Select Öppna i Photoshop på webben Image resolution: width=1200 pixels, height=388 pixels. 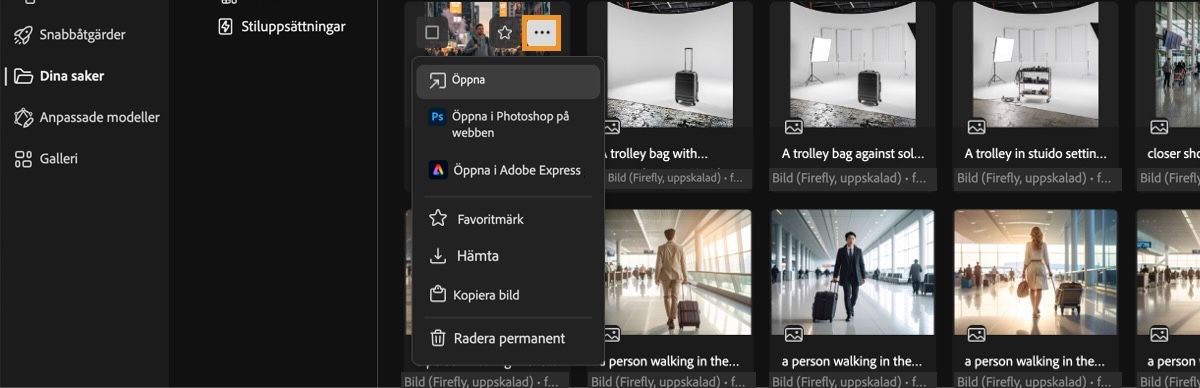point(508,125)
